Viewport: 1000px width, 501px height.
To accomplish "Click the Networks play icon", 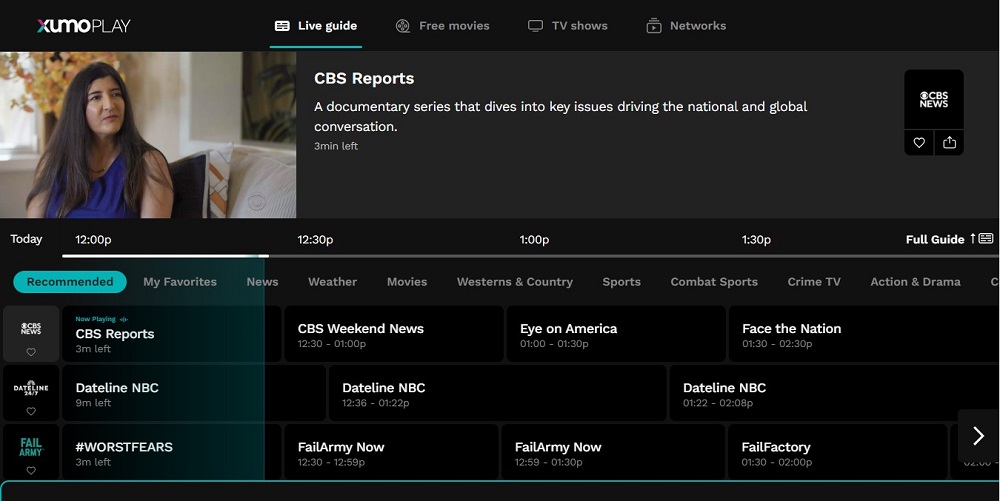I will [x=654, y=26].
